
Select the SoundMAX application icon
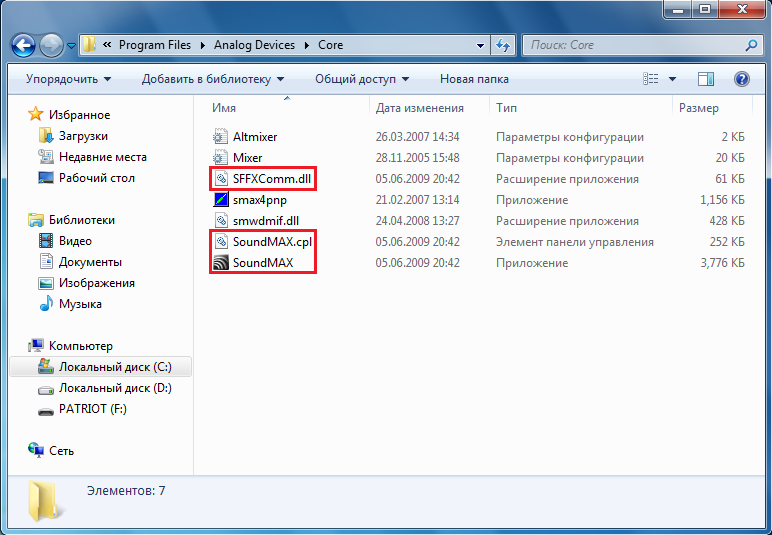221,262
